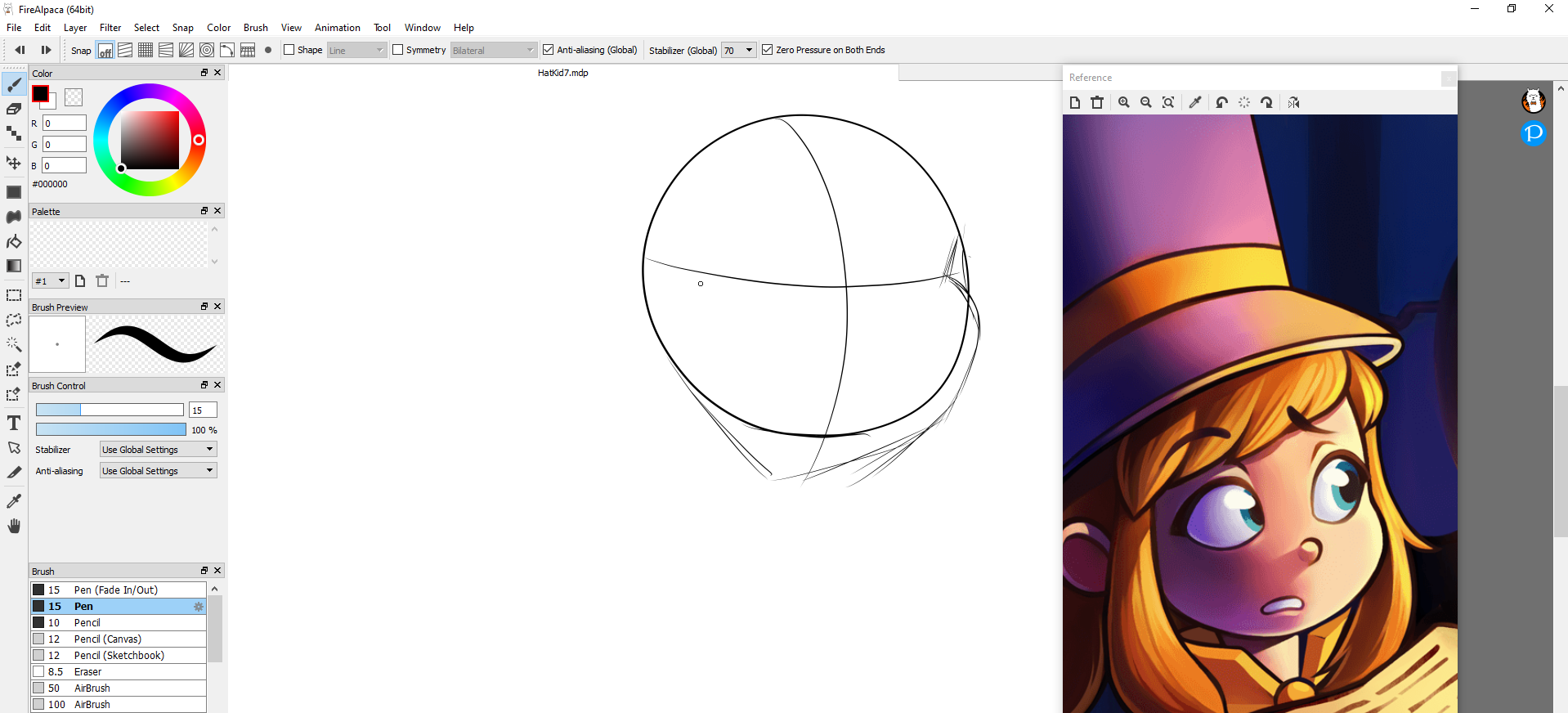1568x713 pixels.
Task: Choose the curve snap icon
Action: coord(227,50)
